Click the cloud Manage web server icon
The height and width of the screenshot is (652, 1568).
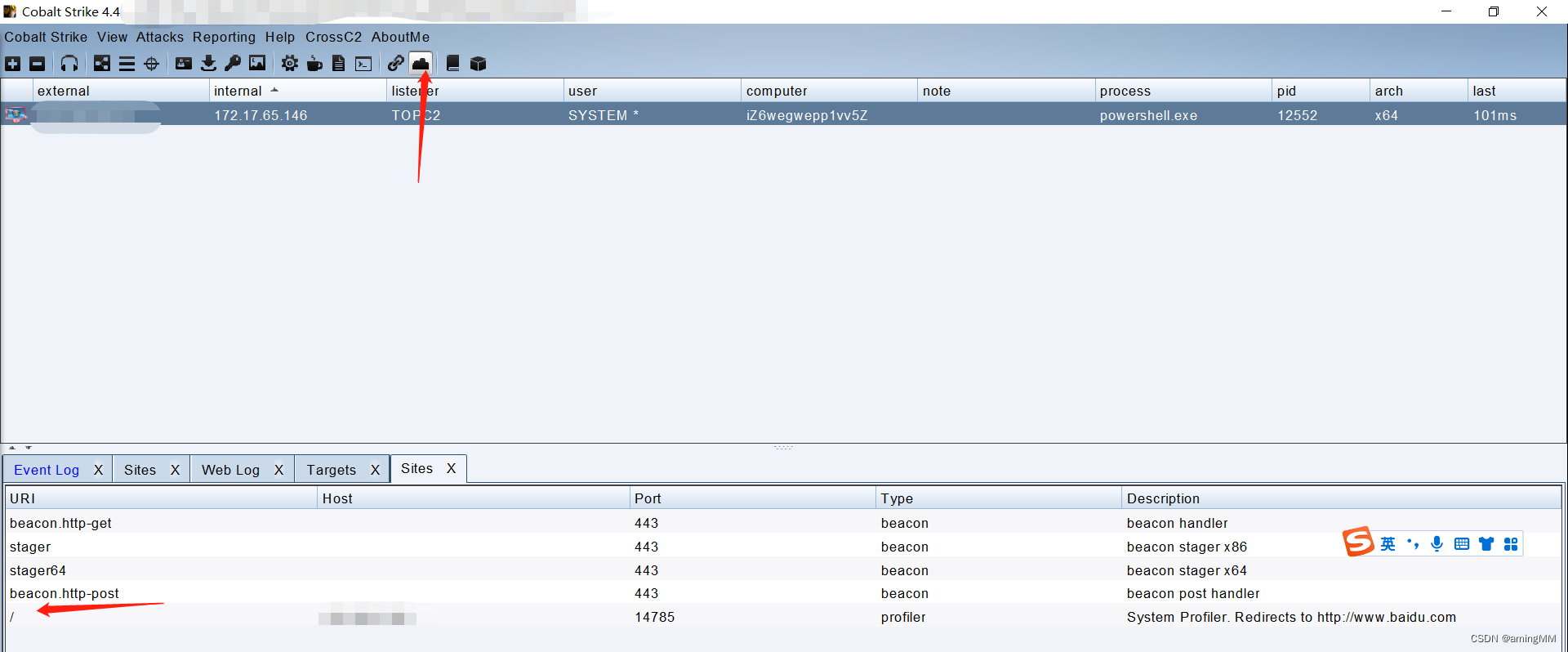point(421,64)
